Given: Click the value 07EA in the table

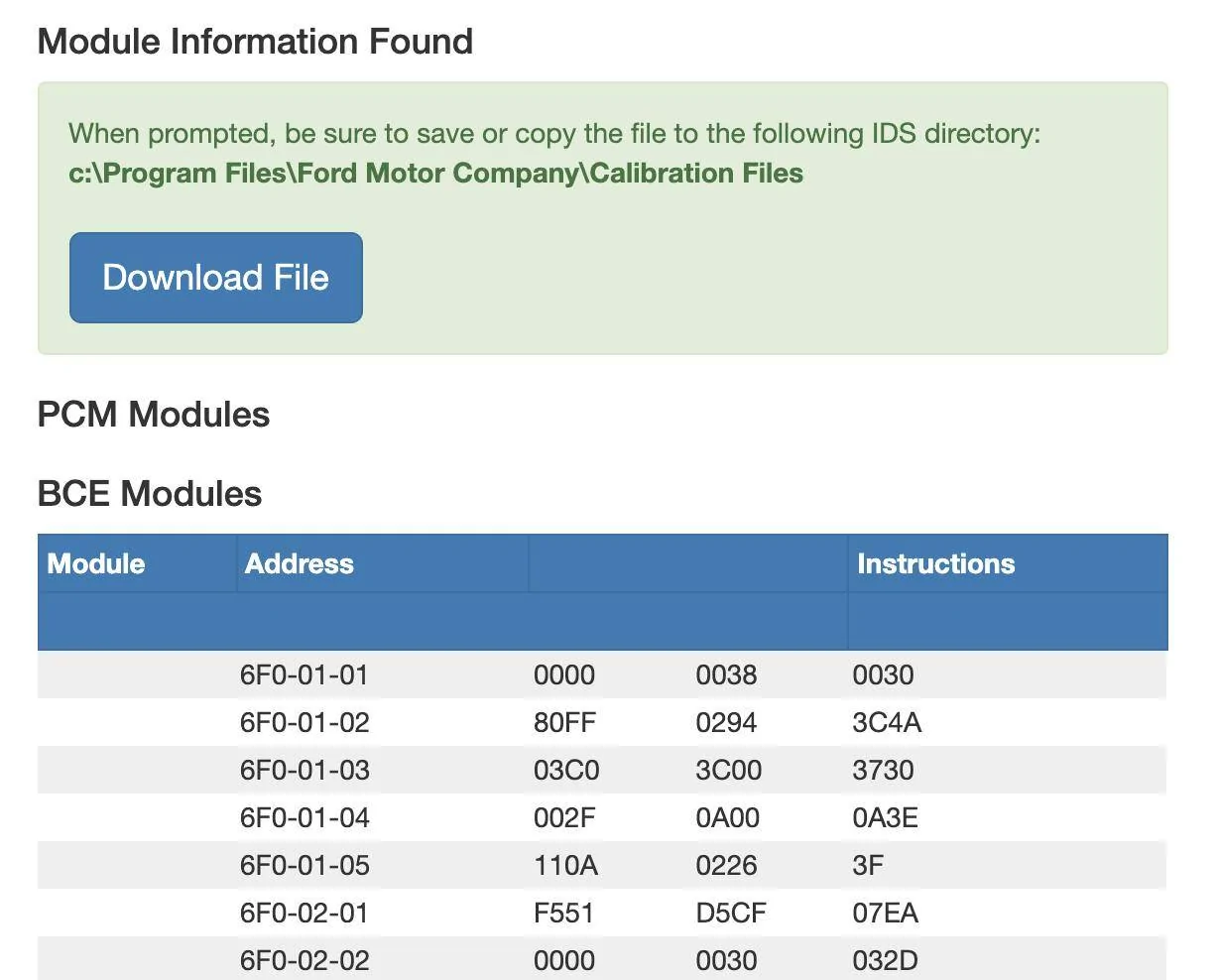Looking at the screenshot, I should tap(885, 914).
